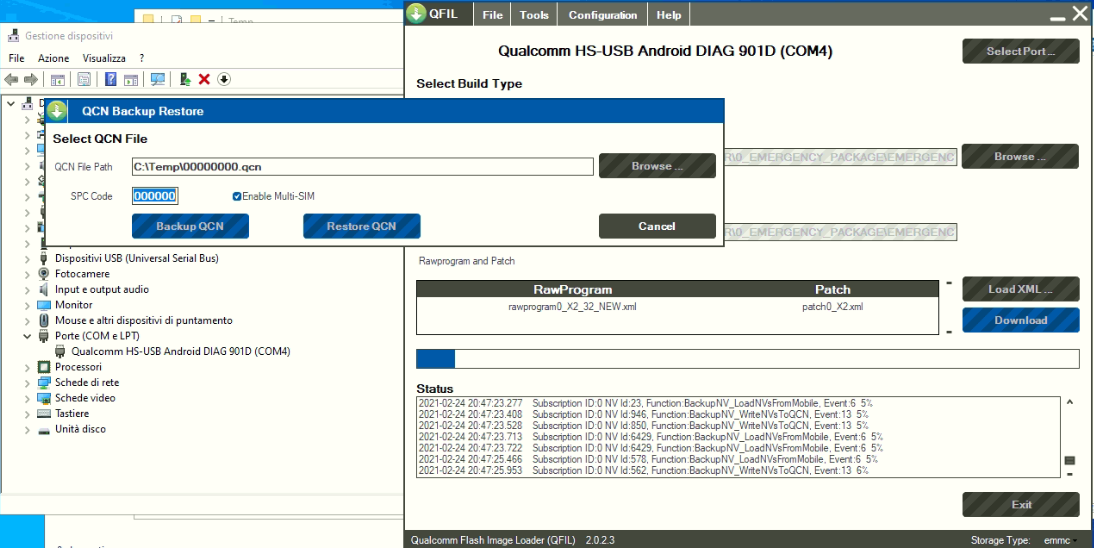Click the Backup QCN button

click(x=190, y=226)
